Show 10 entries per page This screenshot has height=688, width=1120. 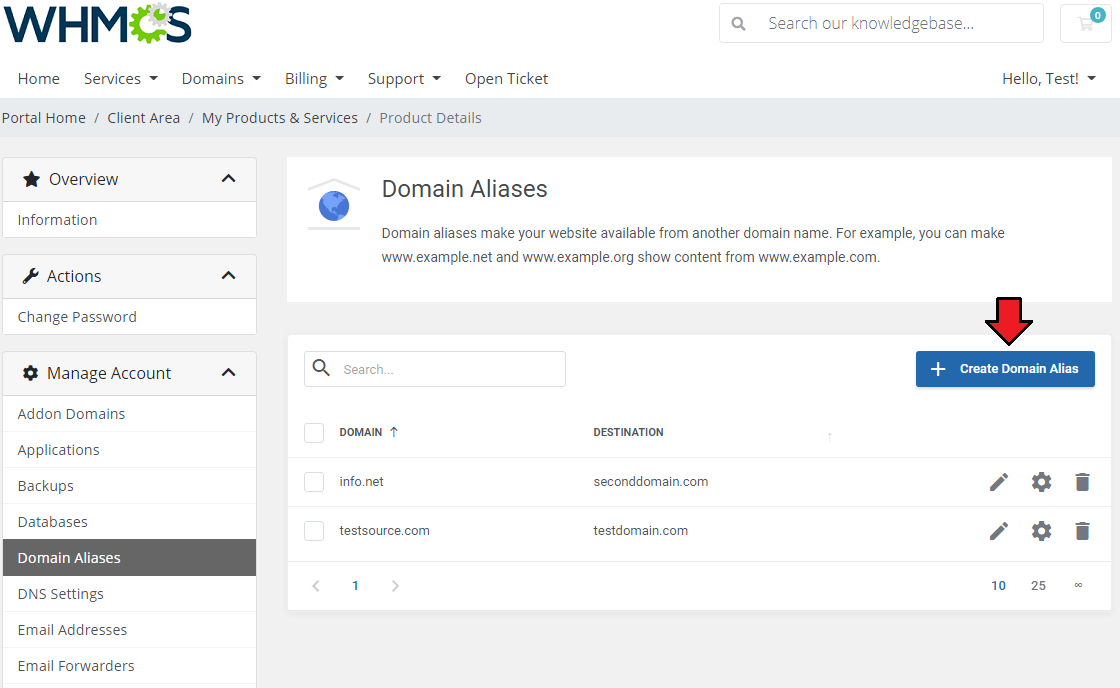click(x=998, y=586)
